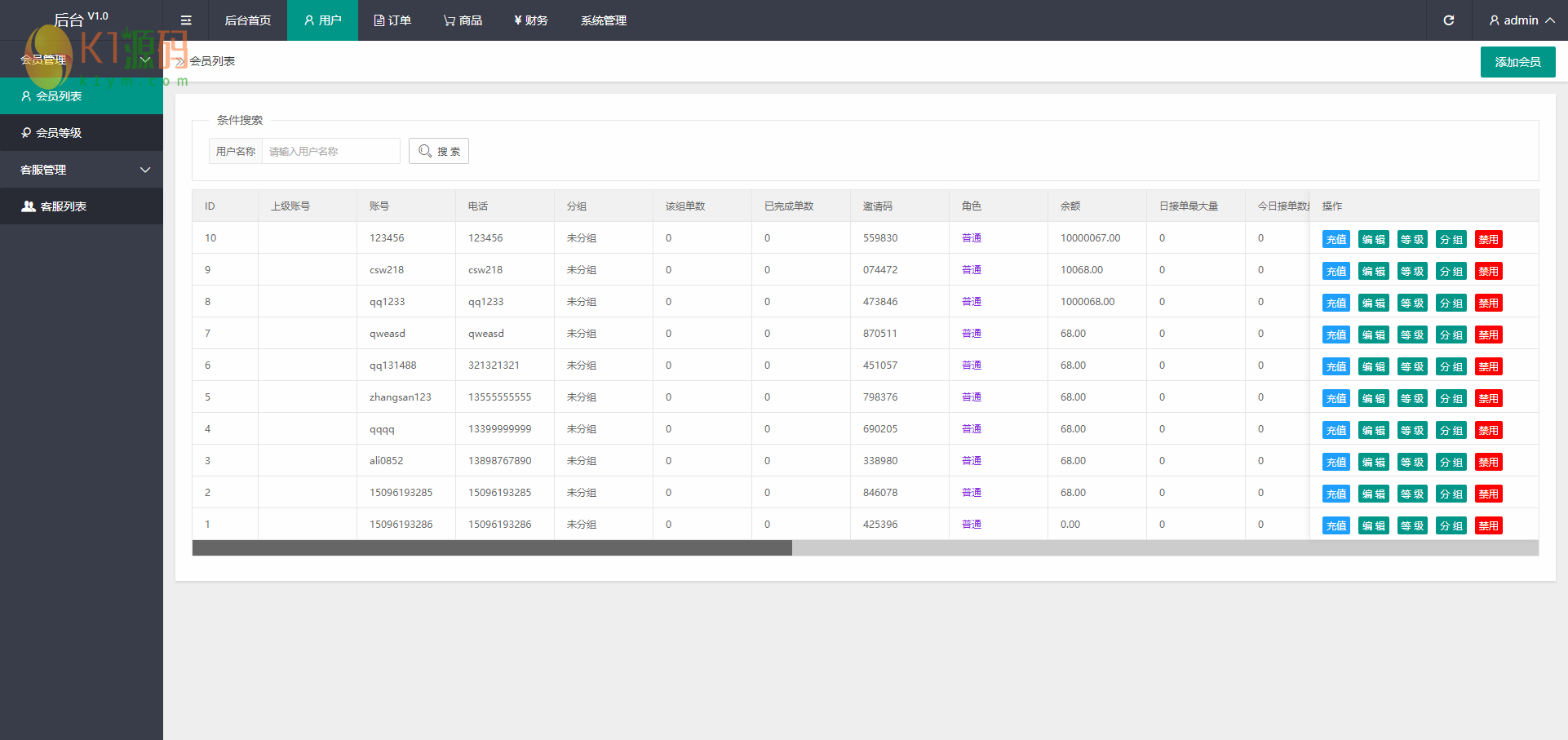Click the table's horizontal scrollbar

pos(492,548)
